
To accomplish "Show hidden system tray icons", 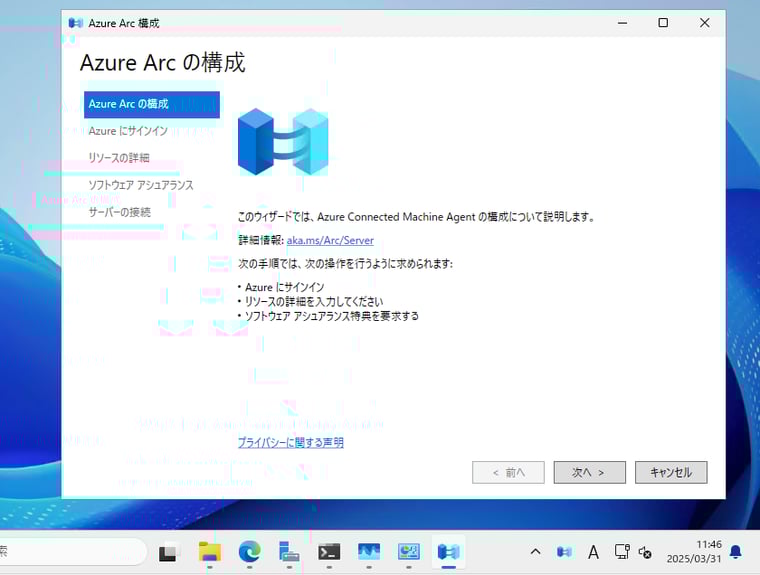I will point(535,552).
